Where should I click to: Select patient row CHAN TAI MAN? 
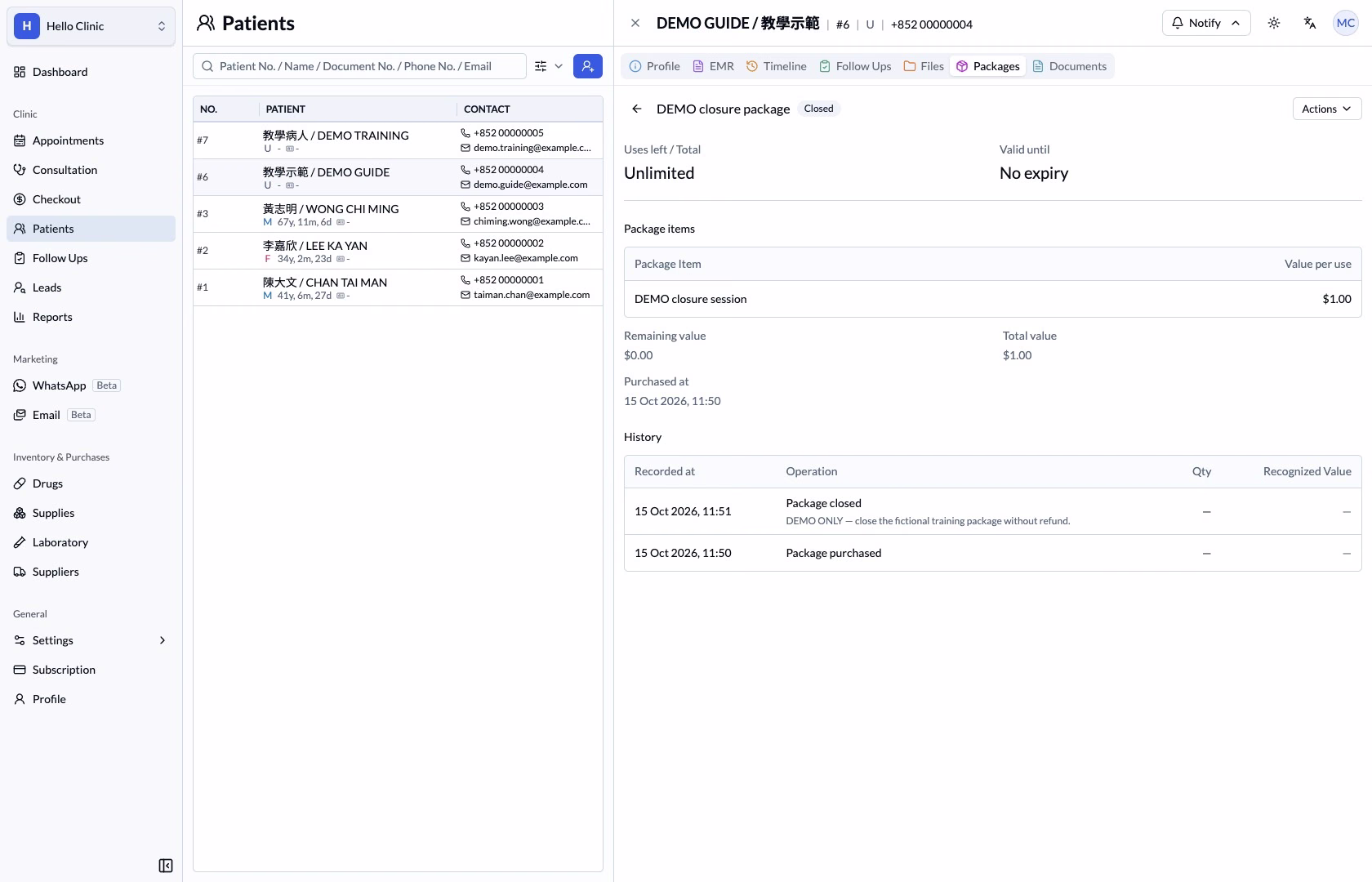click(398, 287)
